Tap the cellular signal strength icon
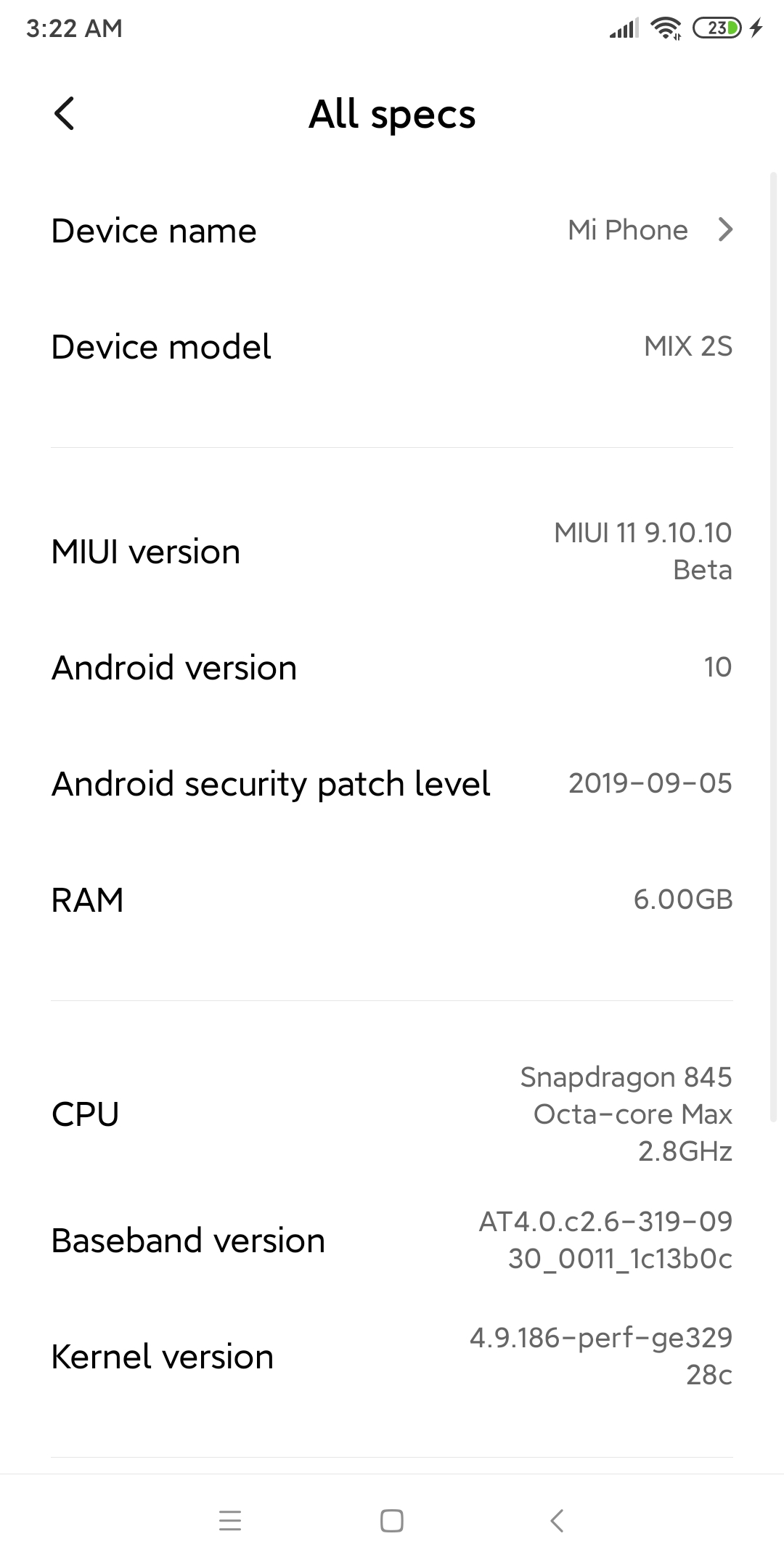Image resolution: width=784 pixels, height=1568 pixels. pyautogui.click(x=624, y=29)
